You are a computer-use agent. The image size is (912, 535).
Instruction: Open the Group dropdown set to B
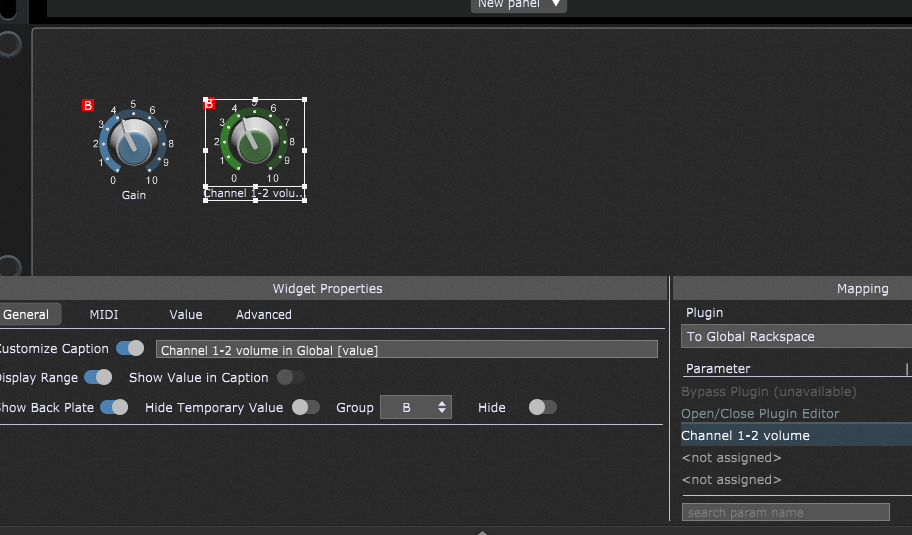(x=416, y=407)
